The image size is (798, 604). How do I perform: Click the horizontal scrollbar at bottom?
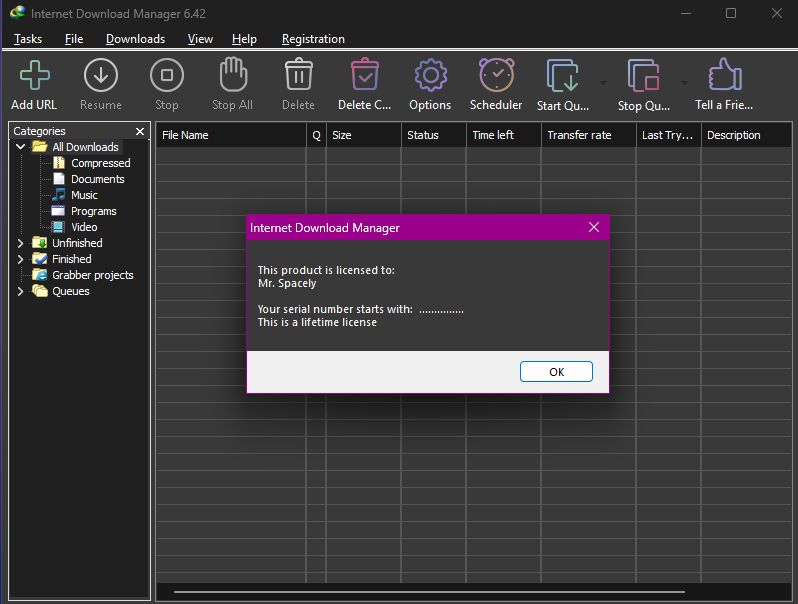pyautogui.click(x=429, y=592)
